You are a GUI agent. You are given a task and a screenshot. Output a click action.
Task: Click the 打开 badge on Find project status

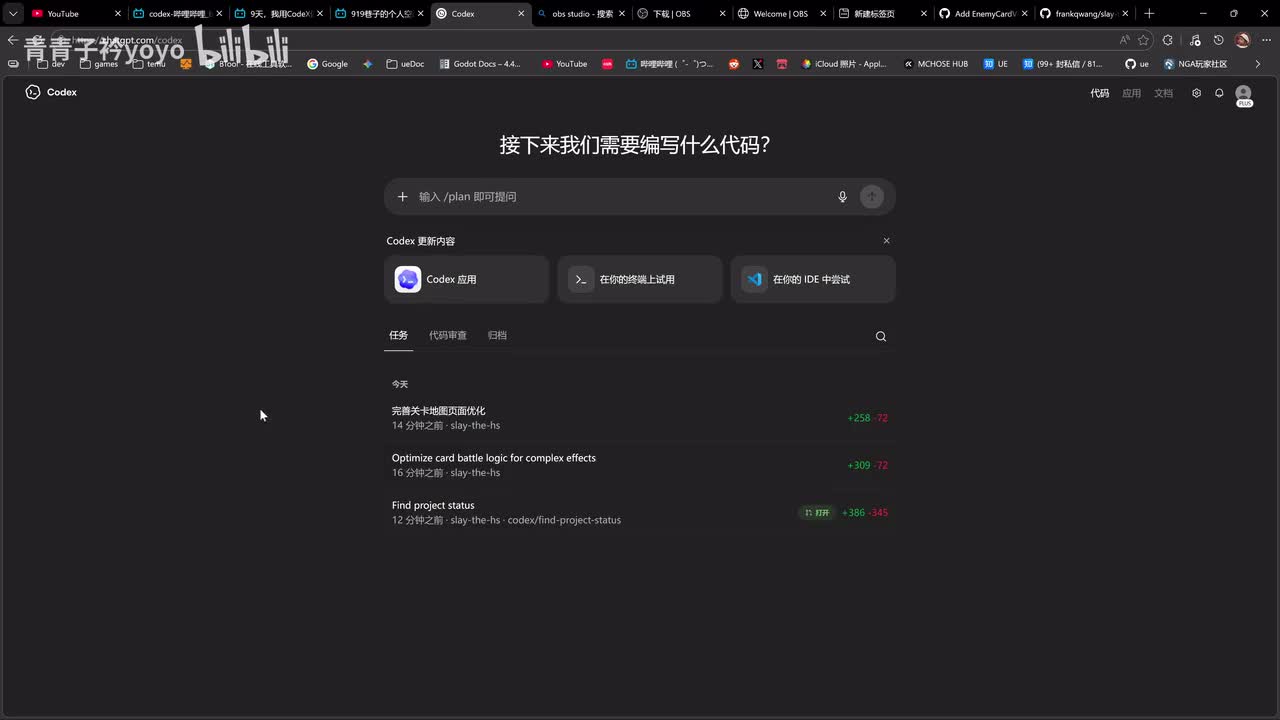tap(817, 513)
